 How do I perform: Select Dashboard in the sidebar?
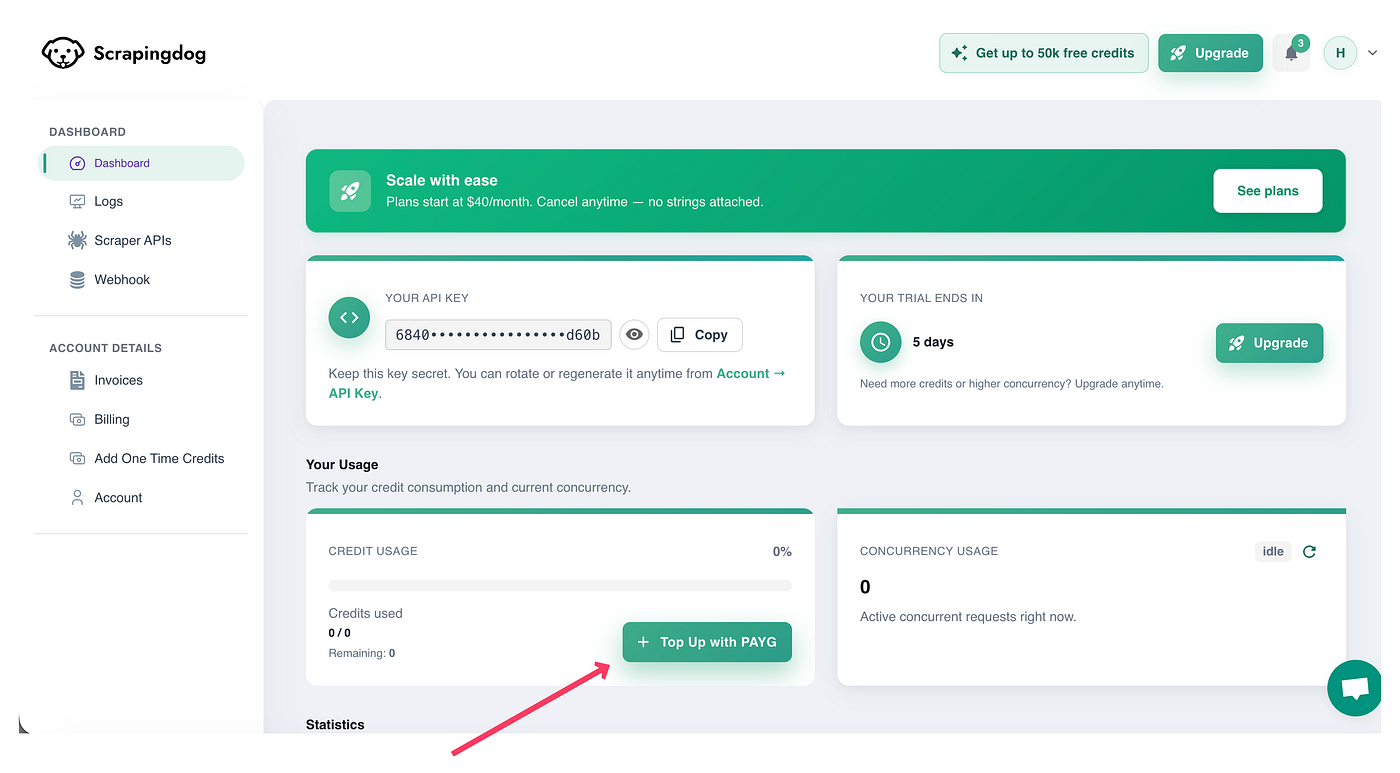[122, 163]
